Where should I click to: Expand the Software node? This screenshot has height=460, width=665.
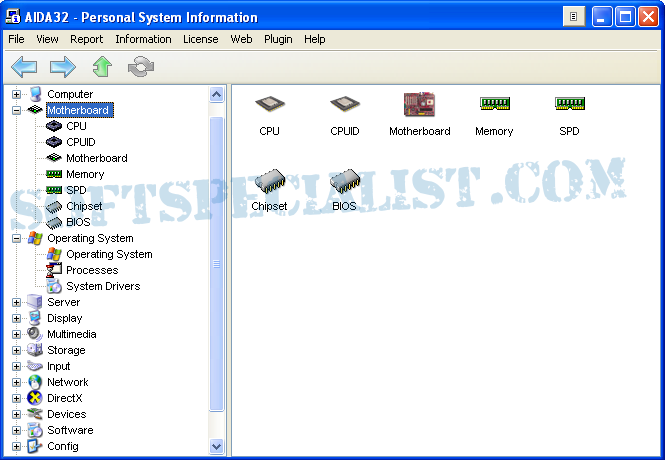click(16, 430)
